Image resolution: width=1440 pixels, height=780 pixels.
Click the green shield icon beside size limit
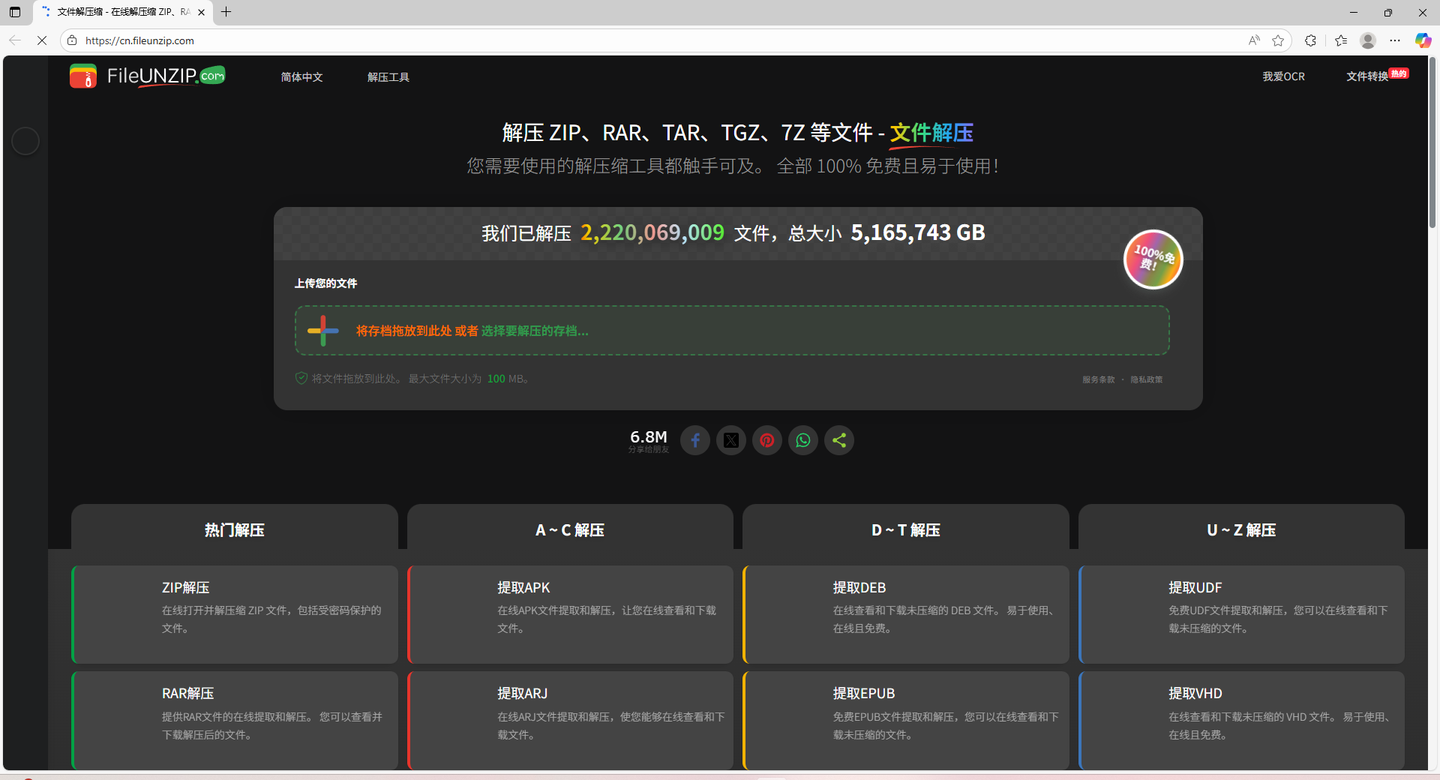(x=301, y=379)
